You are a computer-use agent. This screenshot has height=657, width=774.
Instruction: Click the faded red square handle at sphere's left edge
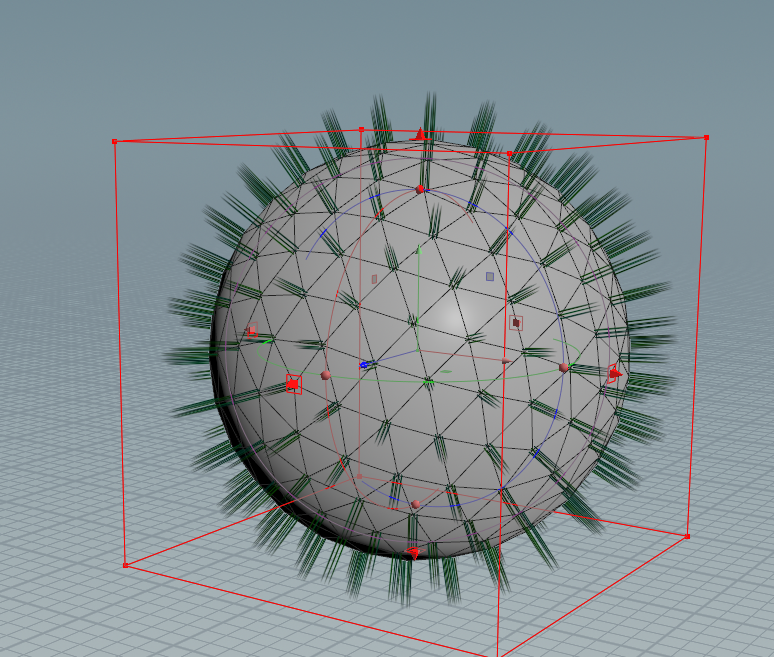coord(252,330)
